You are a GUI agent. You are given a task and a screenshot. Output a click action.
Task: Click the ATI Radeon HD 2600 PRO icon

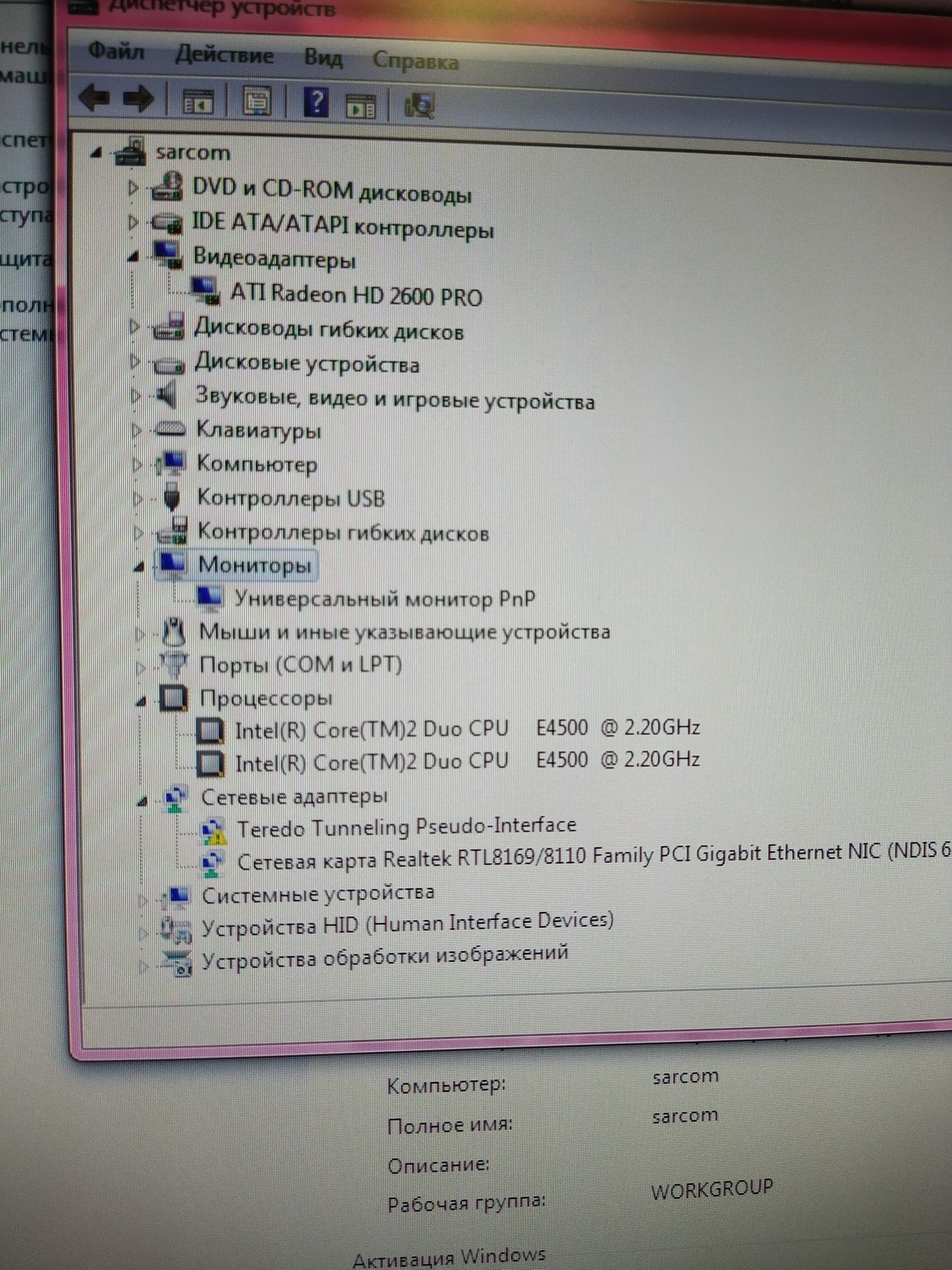[x=206, y=290]
